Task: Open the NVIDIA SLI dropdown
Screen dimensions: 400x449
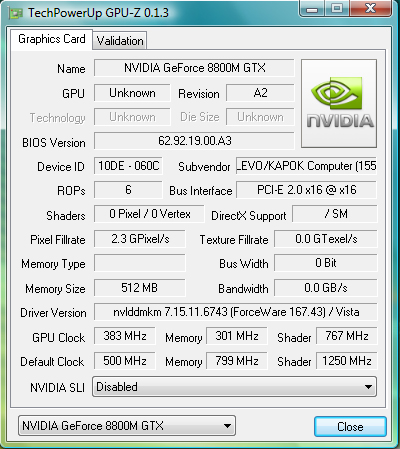Action: point(234,387)
